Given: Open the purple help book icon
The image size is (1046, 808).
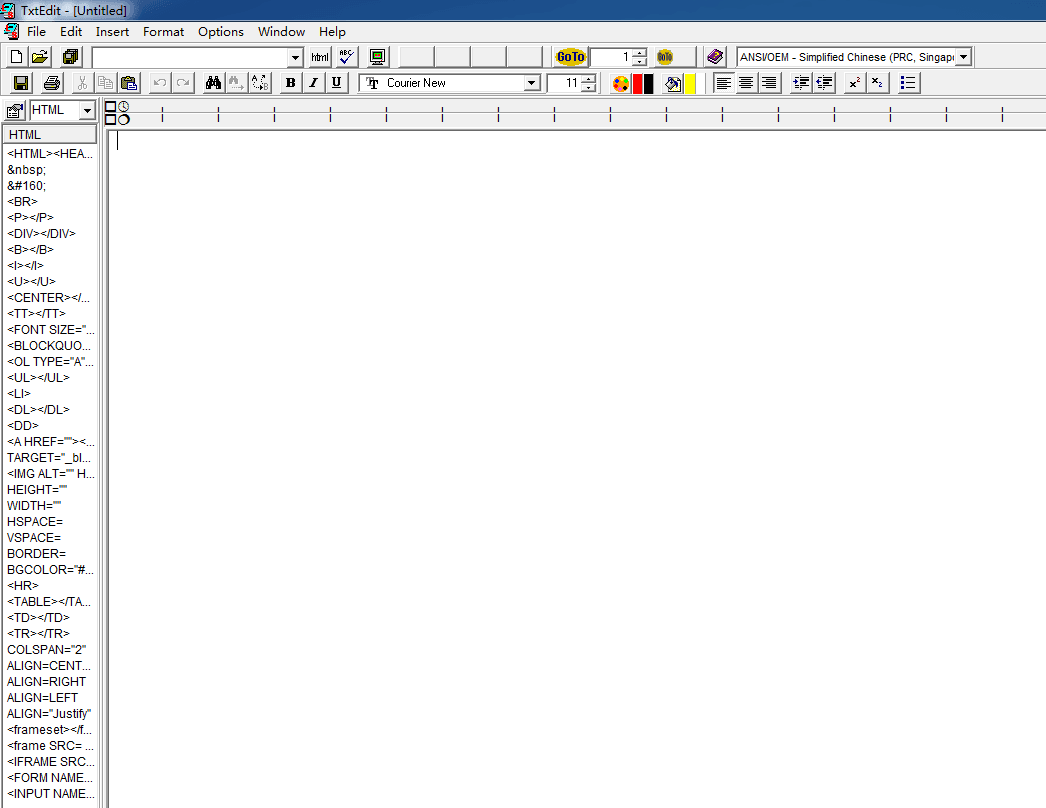Looking at the screenshot, I should point(715,57).
